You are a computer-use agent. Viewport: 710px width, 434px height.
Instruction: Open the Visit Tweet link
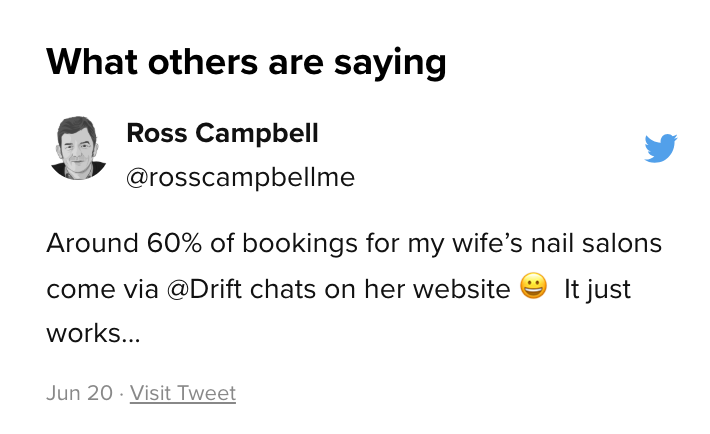click(x=183, y=393)
